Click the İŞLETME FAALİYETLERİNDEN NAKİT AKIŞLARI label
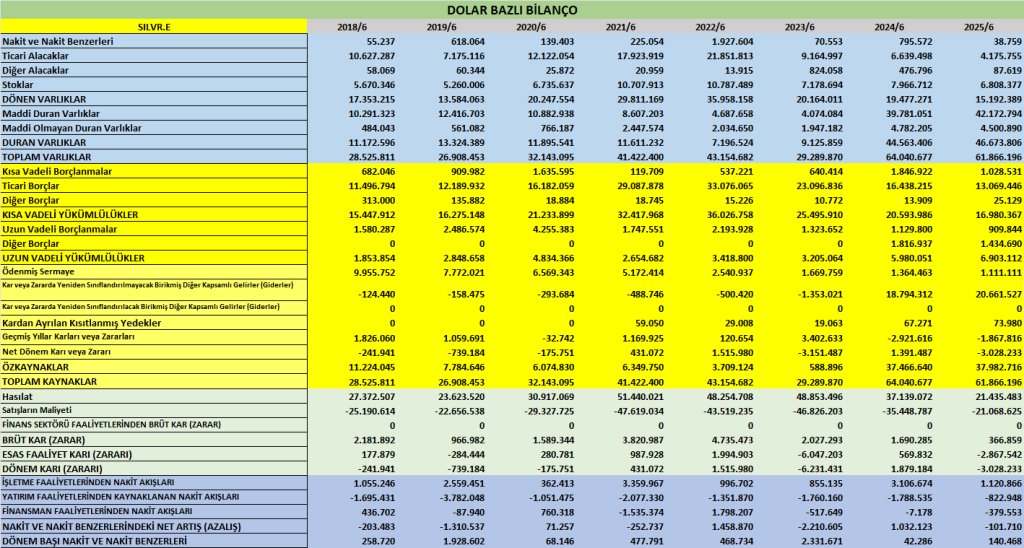Viewport: 1024px width, 548px height. tap(88, 482)
